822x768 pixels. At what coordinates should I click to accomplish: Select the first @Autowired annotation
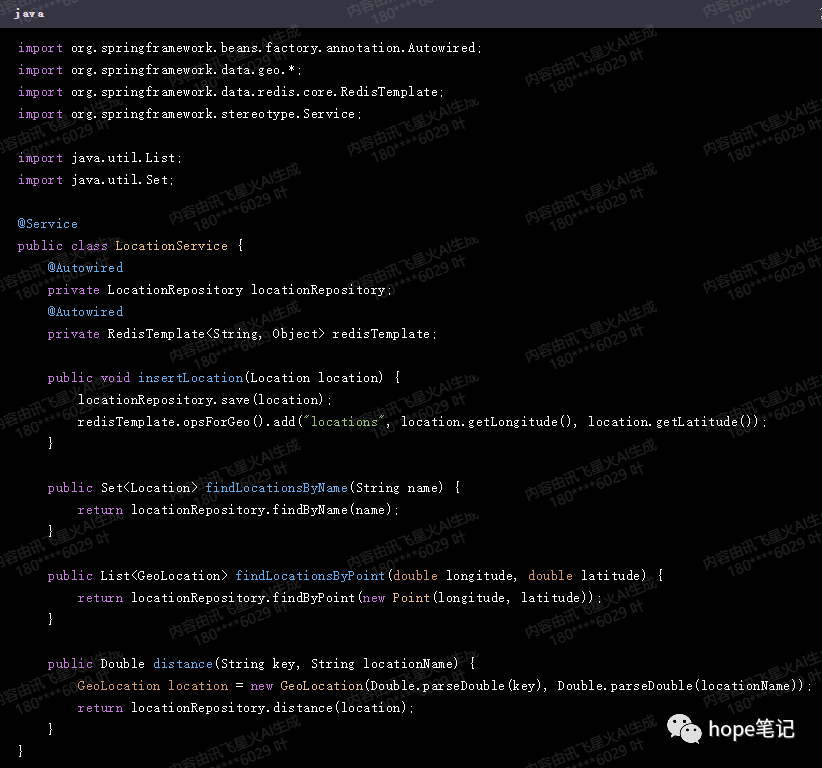point(85,267)
